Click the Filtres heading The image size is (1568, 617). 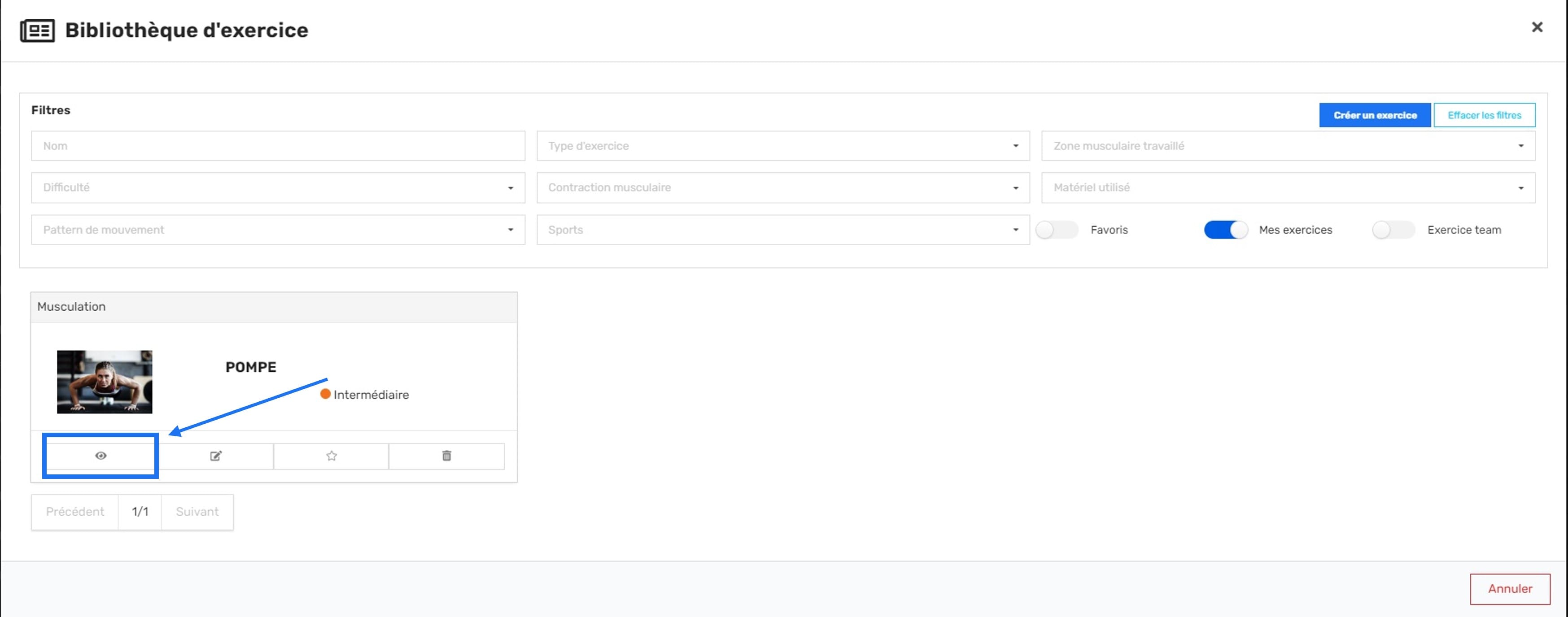click(51, 110)
